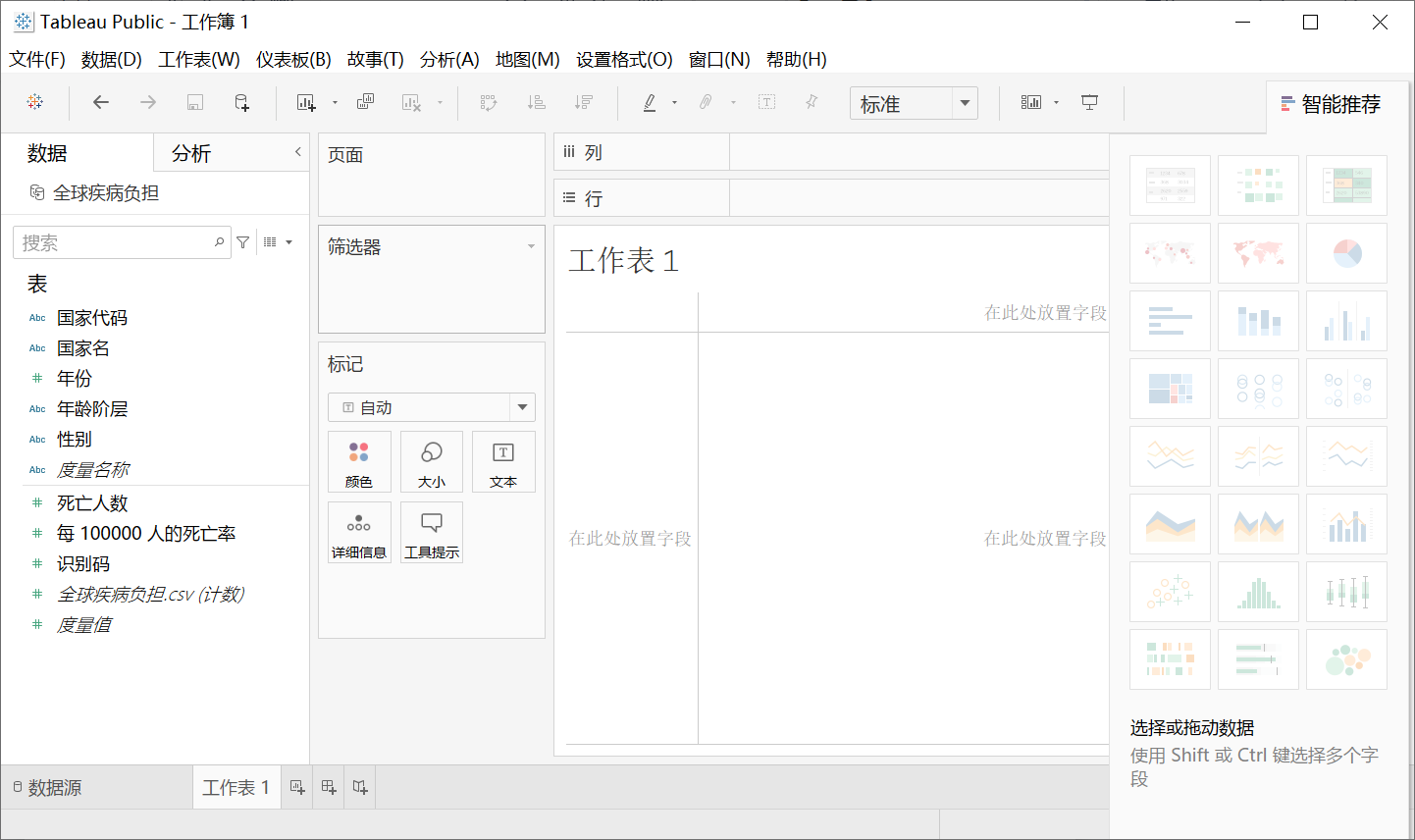Screen dimensions: 1415x840
Task: Click the presentation mode icon
Action: pyautogui.click(x=1089, y=102)
